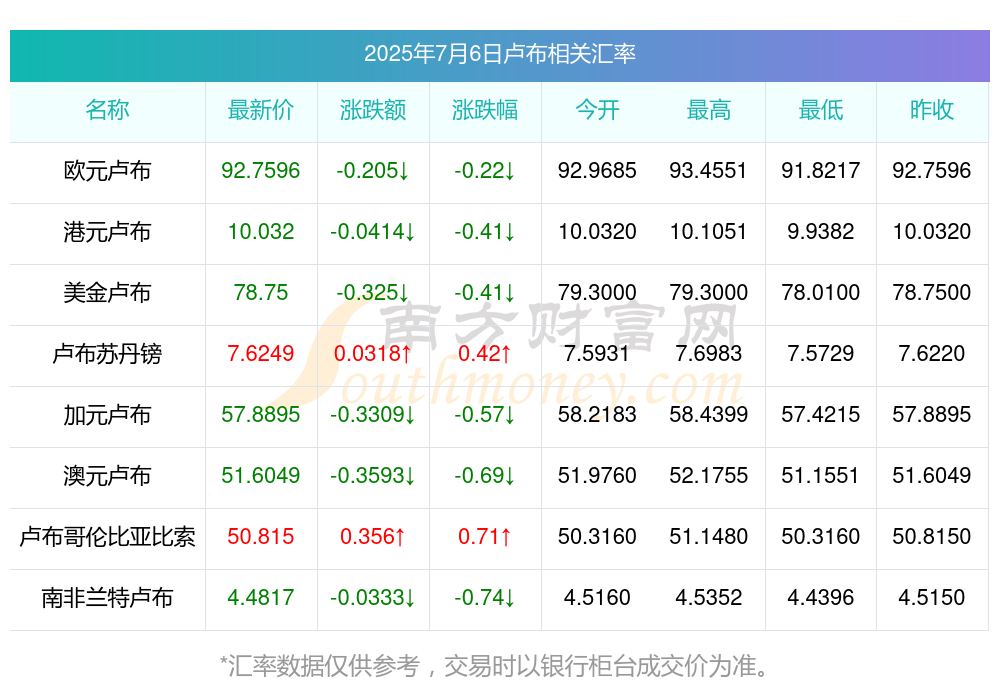
Task: Select the 涨跌幅 column header
Action: click(x=485, y=110)
